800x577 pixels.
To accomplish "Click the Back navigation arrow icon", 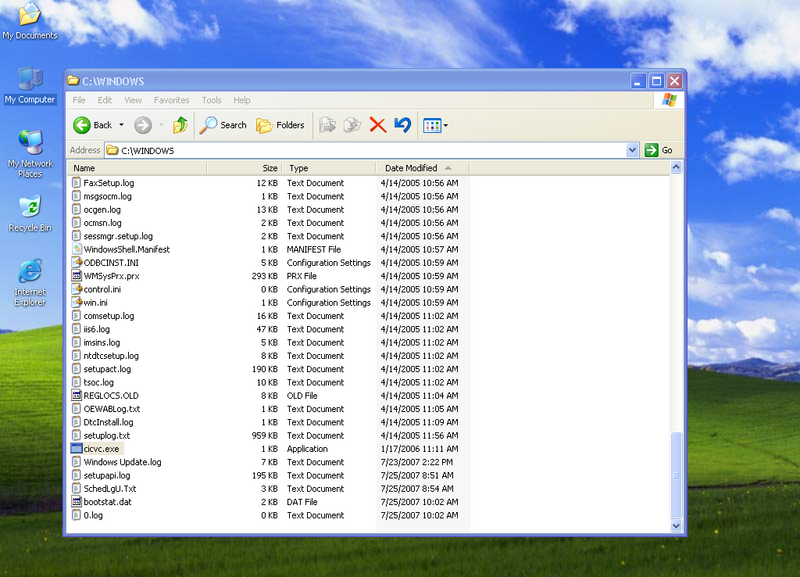I will click(82, 125).
